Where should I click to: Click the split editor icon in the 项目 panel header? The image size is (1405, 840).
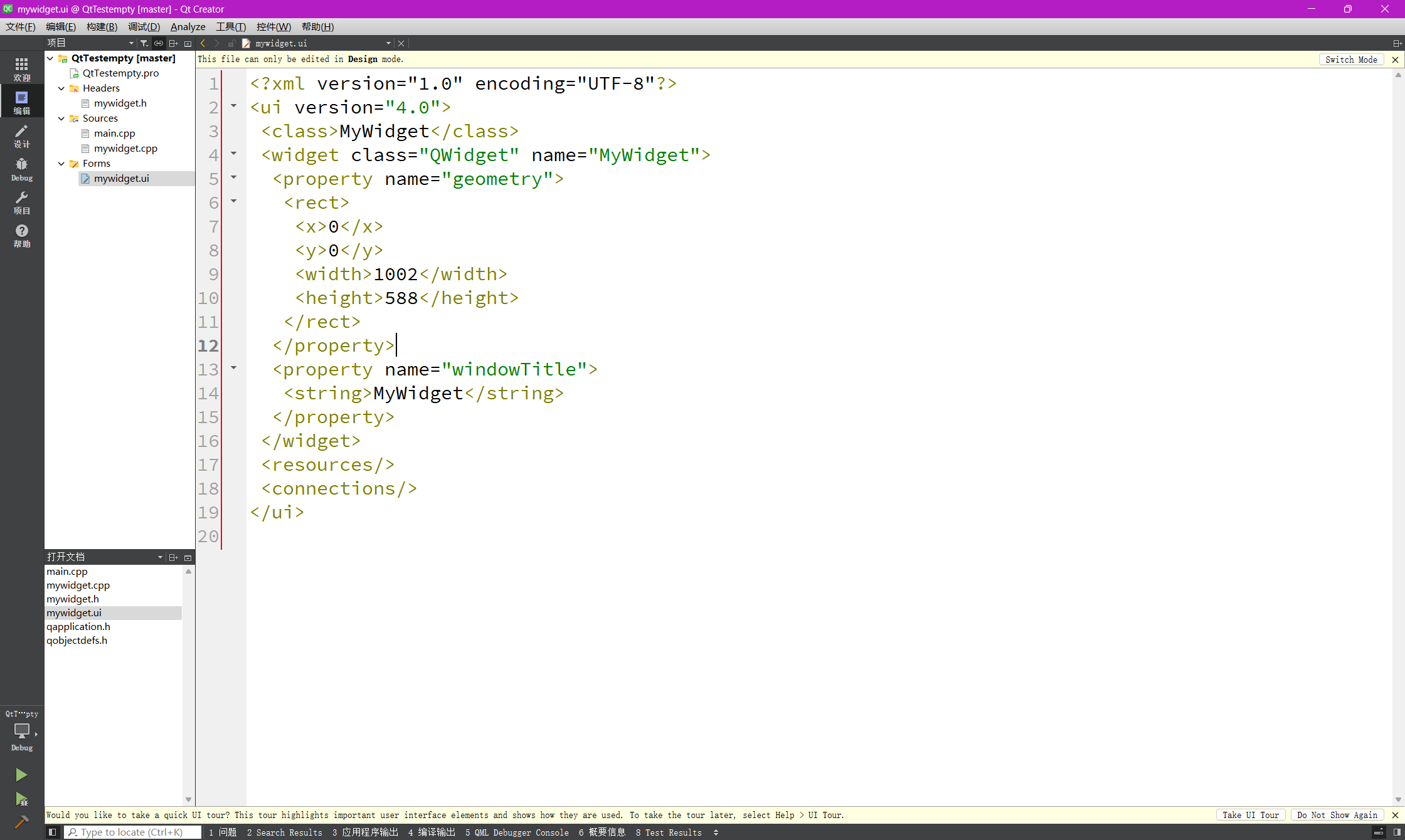(174, 43)
